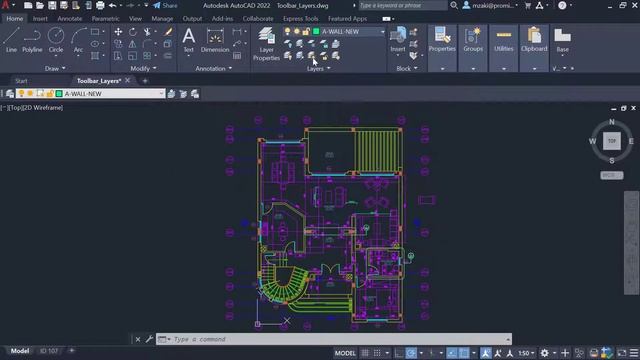The height and width of the screenshot is (360, 640).
Task: Open Layer Properties manager
Action: pos(266,44)
